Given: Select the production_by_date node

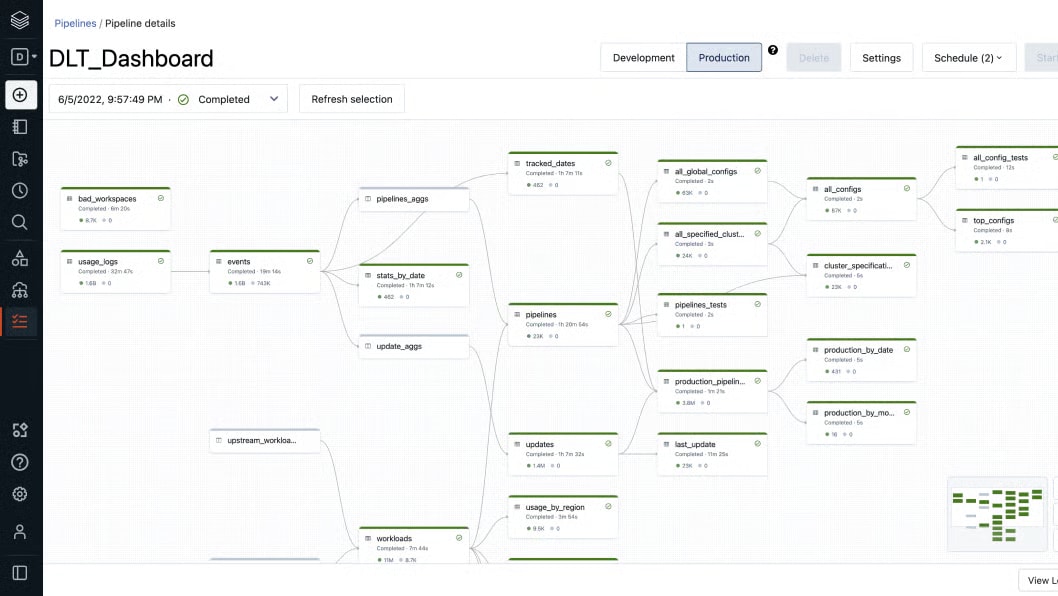Looking at the screenshot, I should (x=861, y=360).
